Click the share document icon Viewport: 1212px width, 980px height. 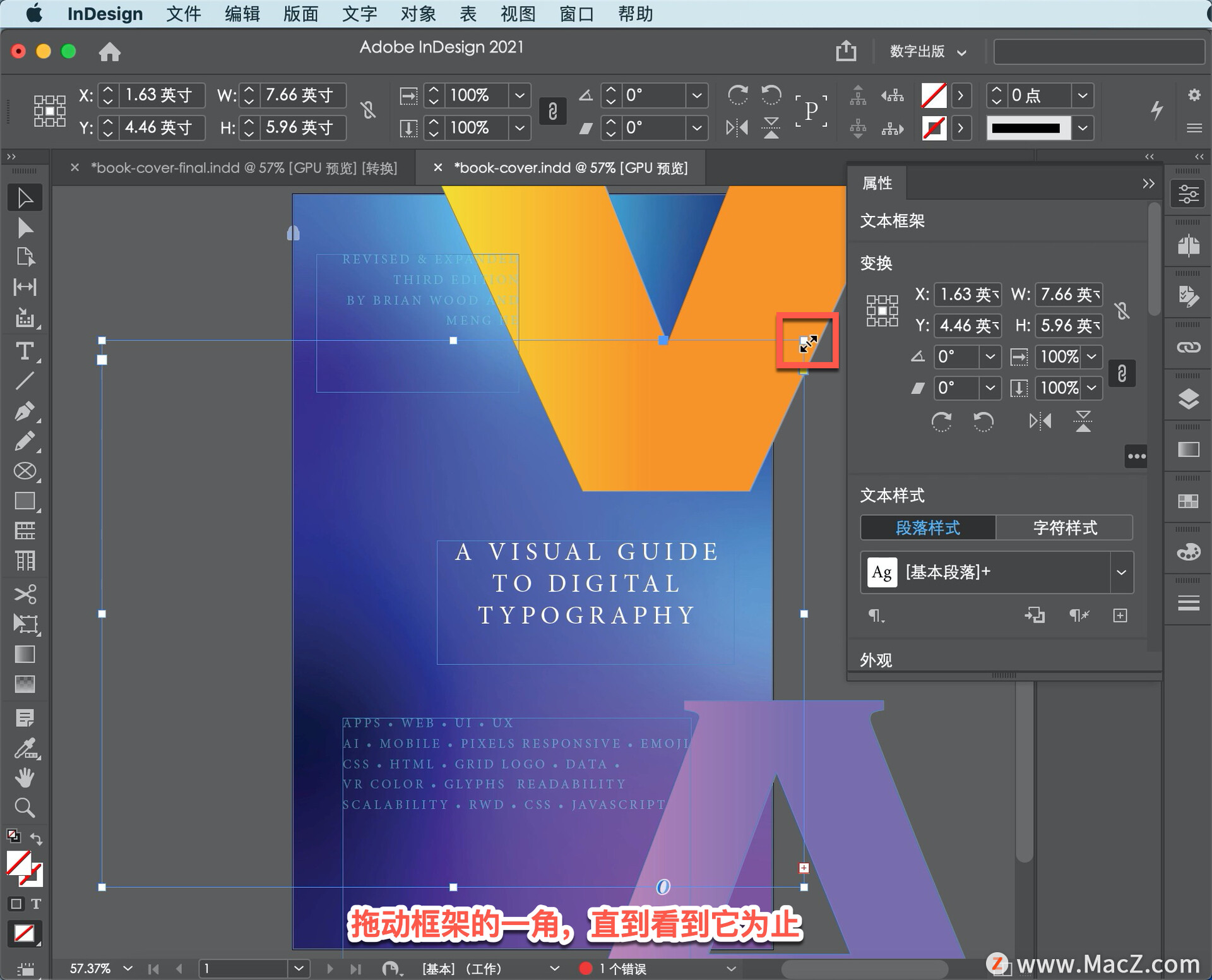[846, 51]
